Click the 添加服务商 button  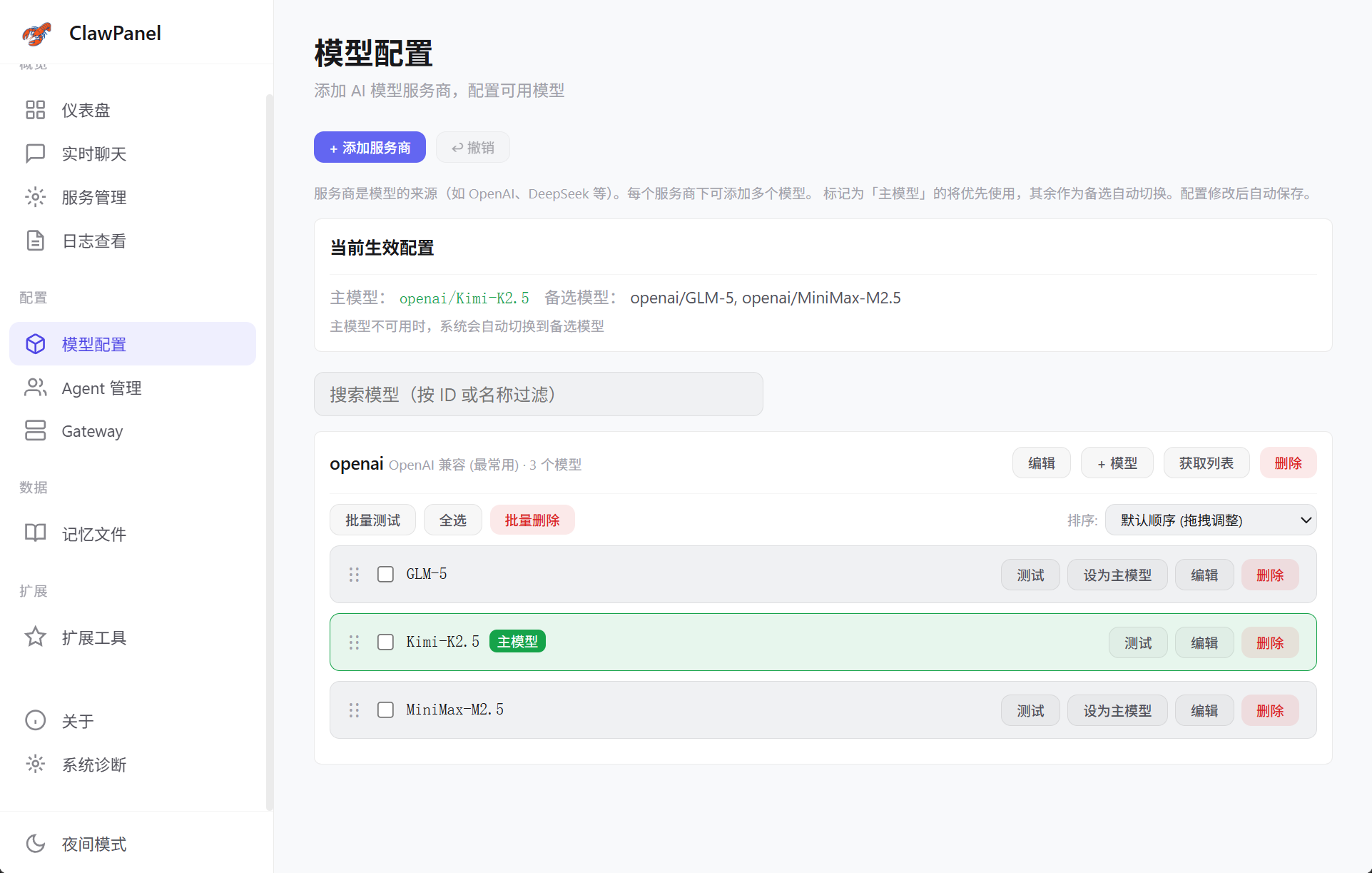[x=369, y=147]
